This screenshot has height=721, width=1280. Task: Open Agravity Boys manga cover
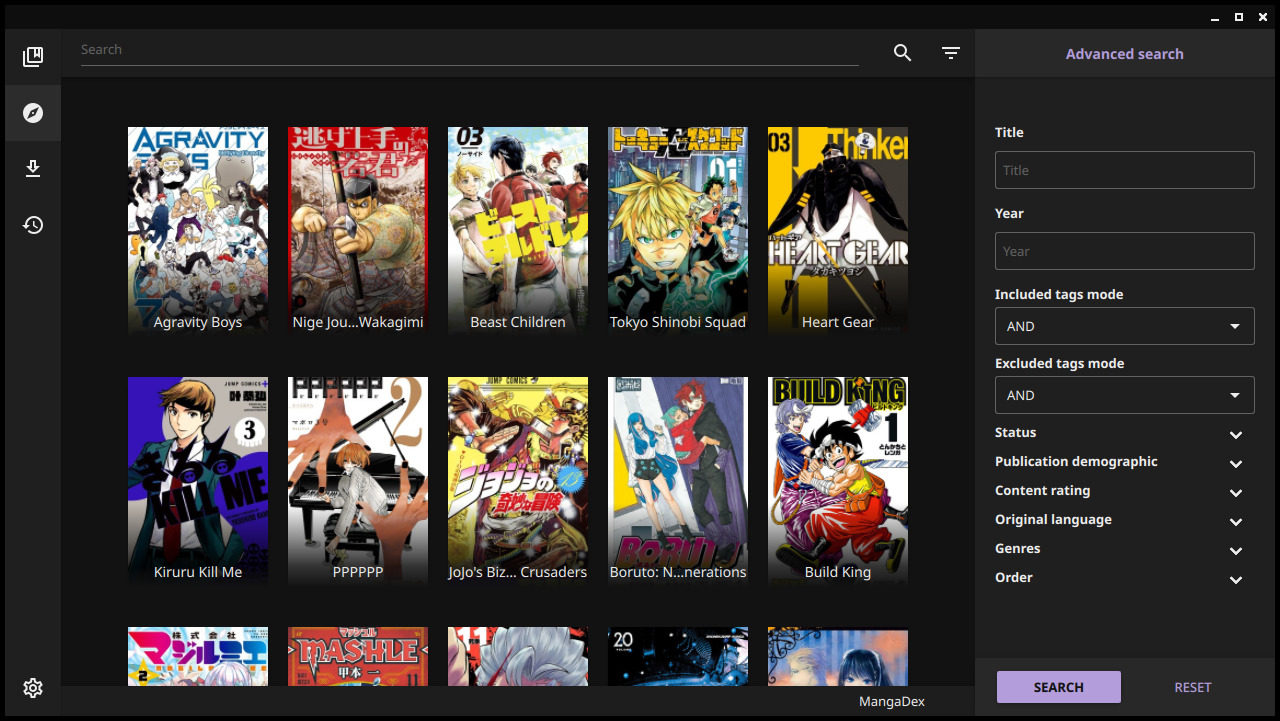pos(198,230)
